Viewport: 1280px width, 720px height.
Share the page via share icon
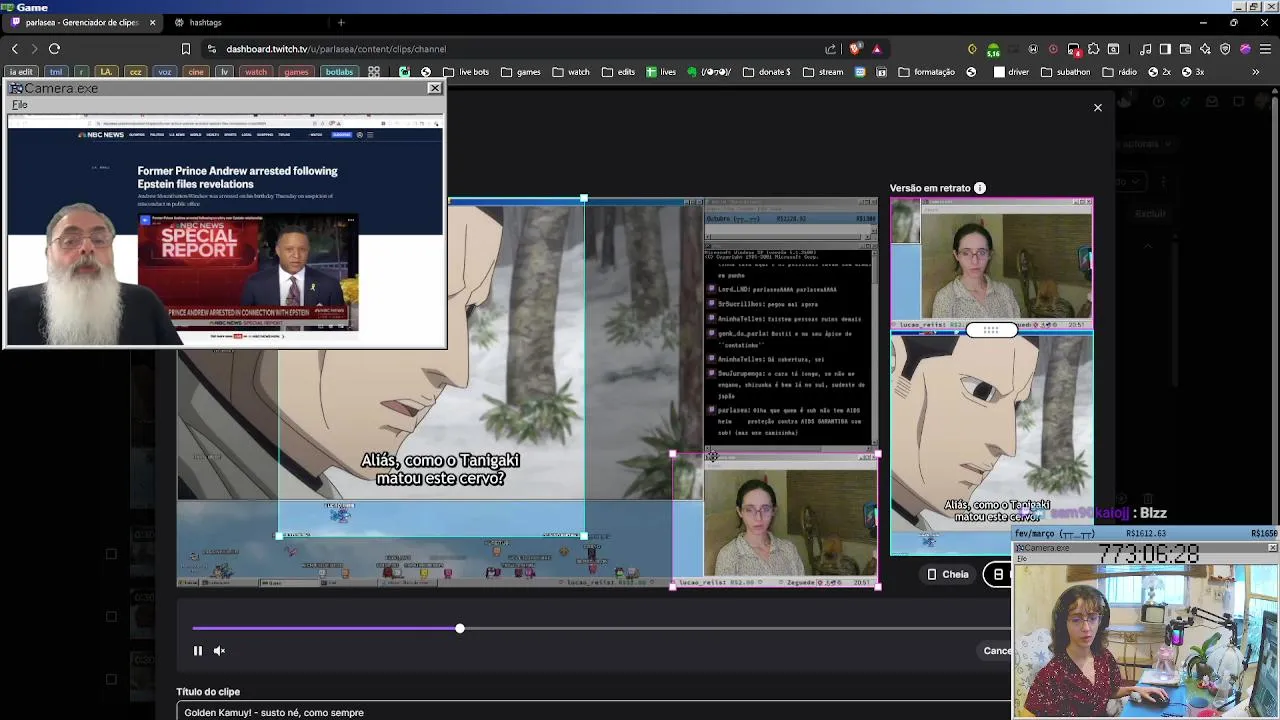tap(830, 48)
